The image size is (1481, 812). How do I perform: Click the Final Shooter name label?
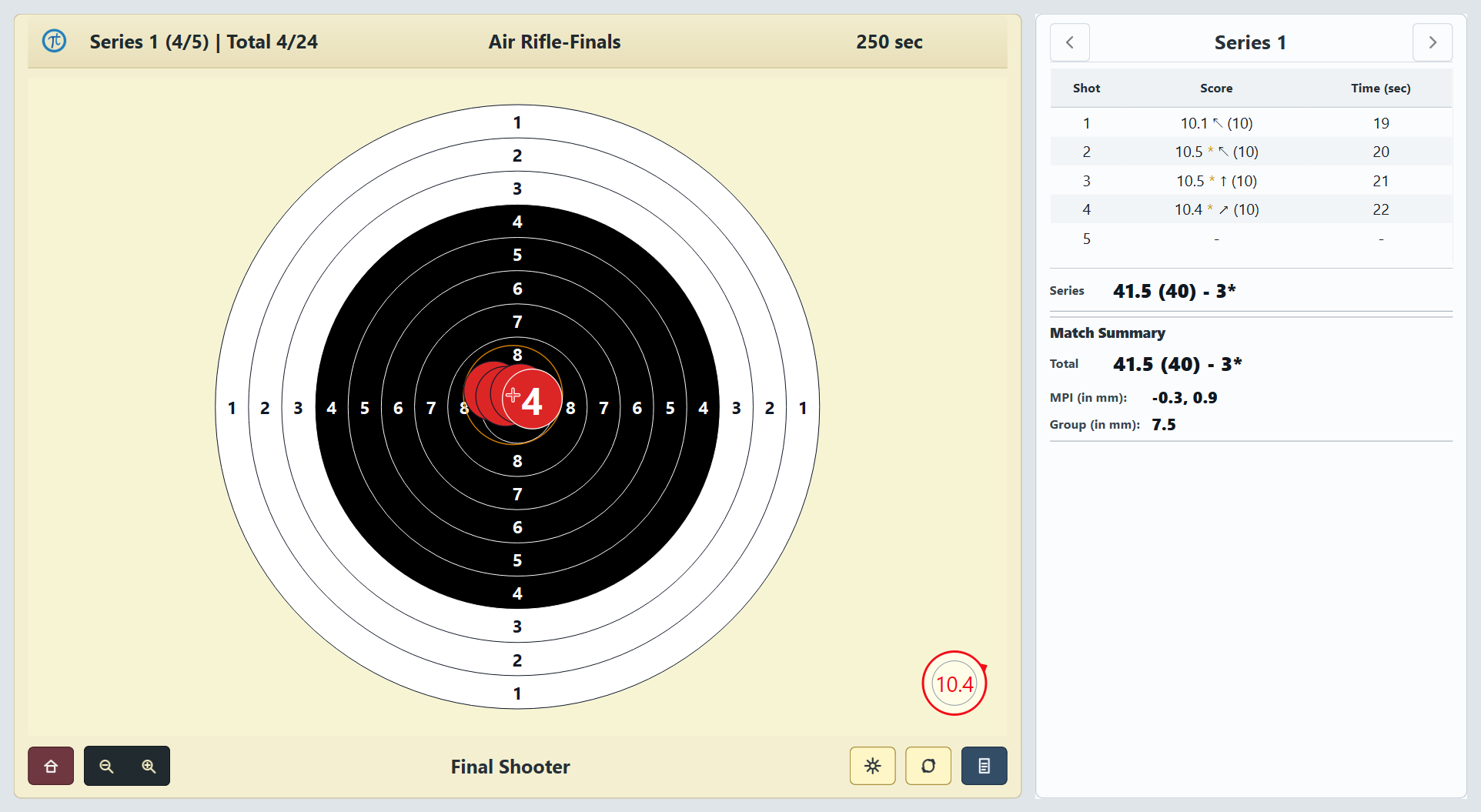click(x=510, y=767)
